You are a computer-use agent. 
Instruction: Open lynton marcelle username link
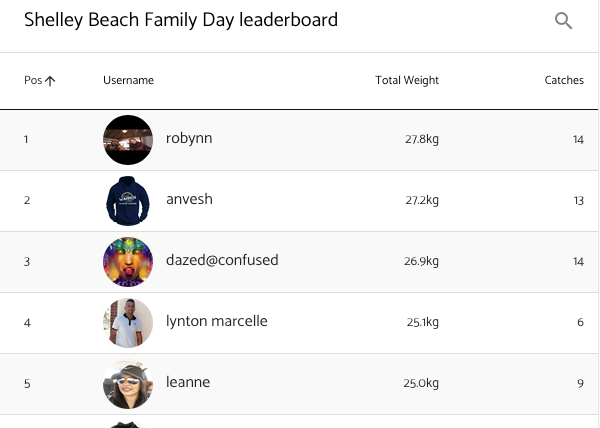[216, 322]
